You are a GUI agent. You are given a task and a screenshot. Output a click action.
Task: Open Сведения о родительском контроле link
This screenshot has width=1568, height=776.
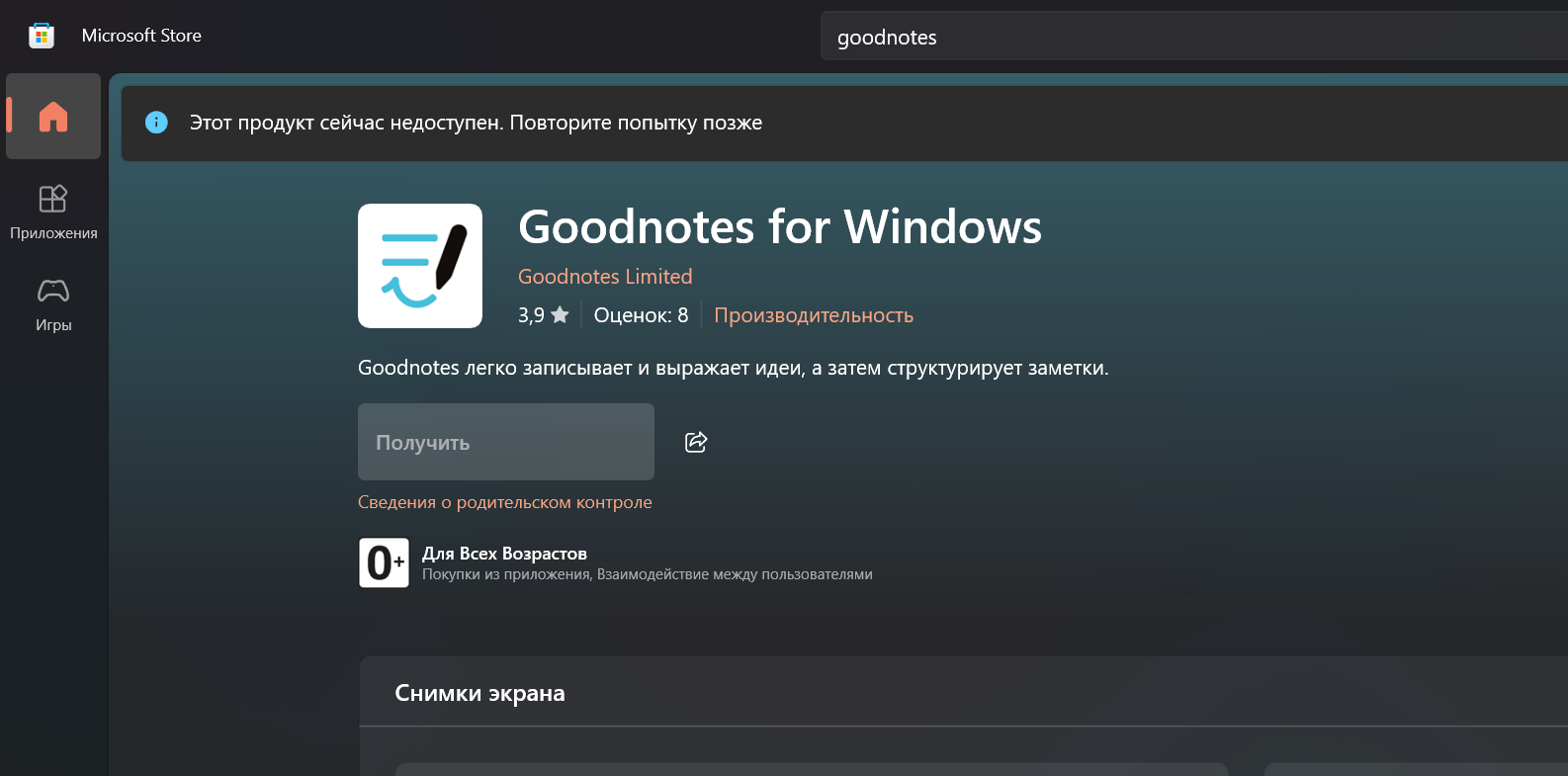pyautogui.click(x=505, y=502)
